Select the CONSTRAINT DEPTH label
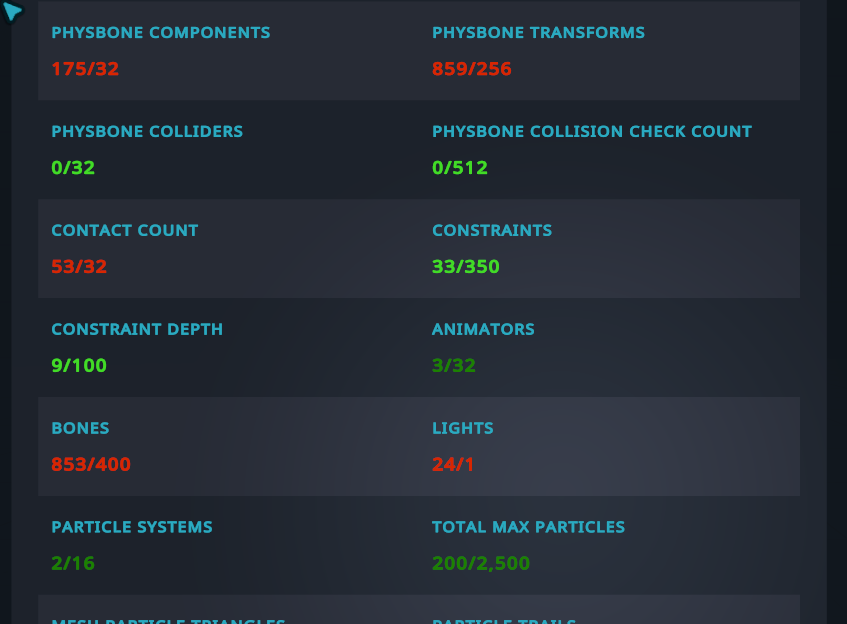Viewport: 847px width, 624px height. click(137, 330)
